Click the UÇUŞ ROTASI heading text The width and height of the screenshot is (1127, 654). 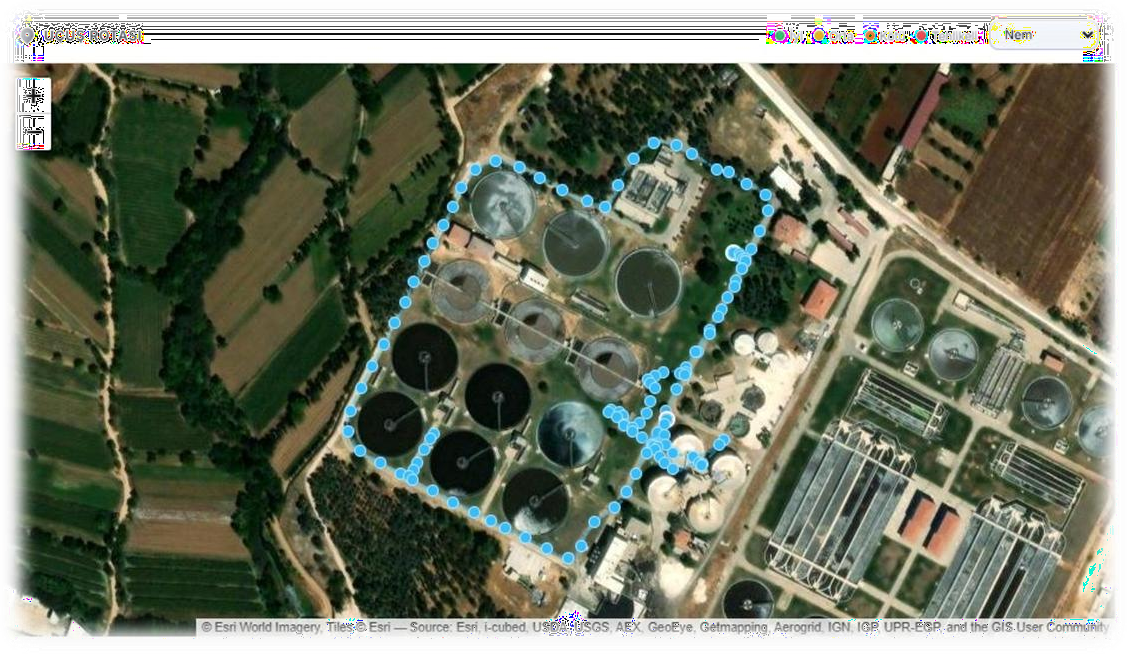(92, 35)
